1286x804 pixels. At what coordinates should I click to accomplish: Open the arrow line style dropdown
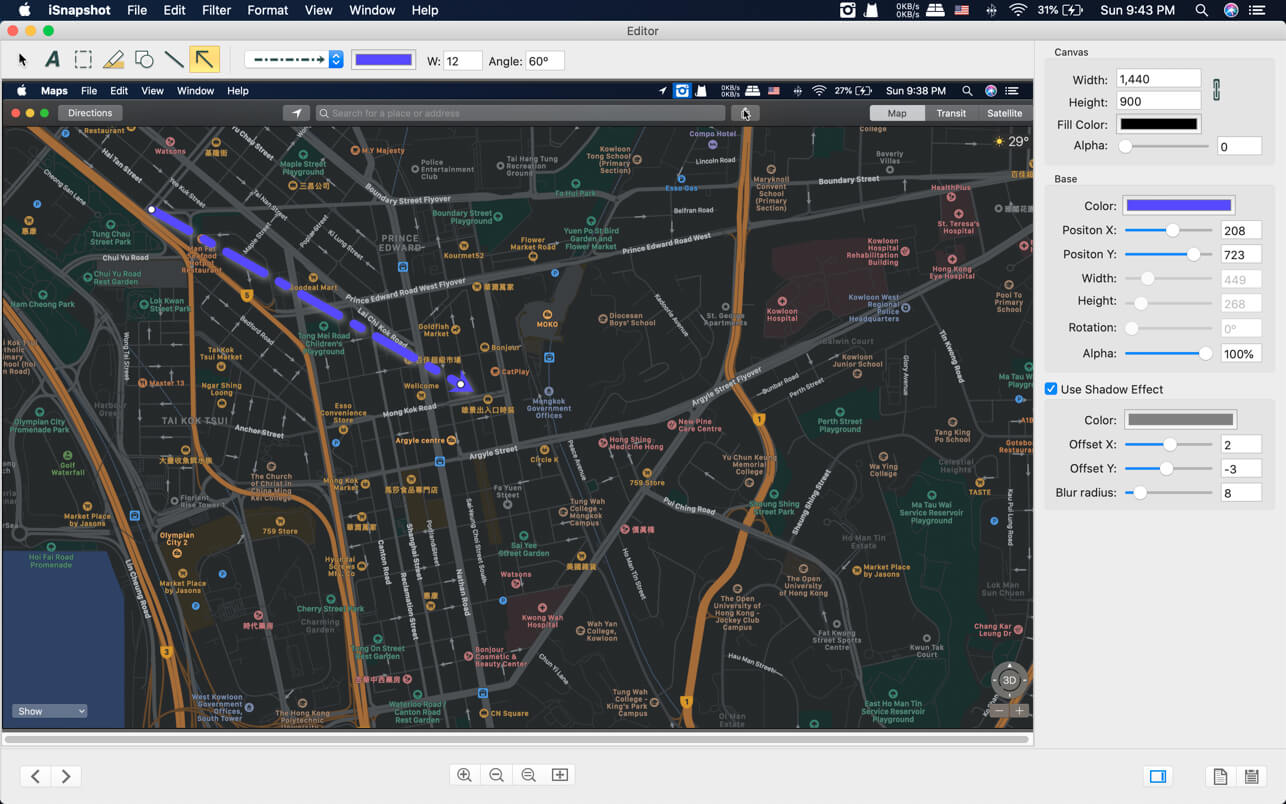pos(294,60)
